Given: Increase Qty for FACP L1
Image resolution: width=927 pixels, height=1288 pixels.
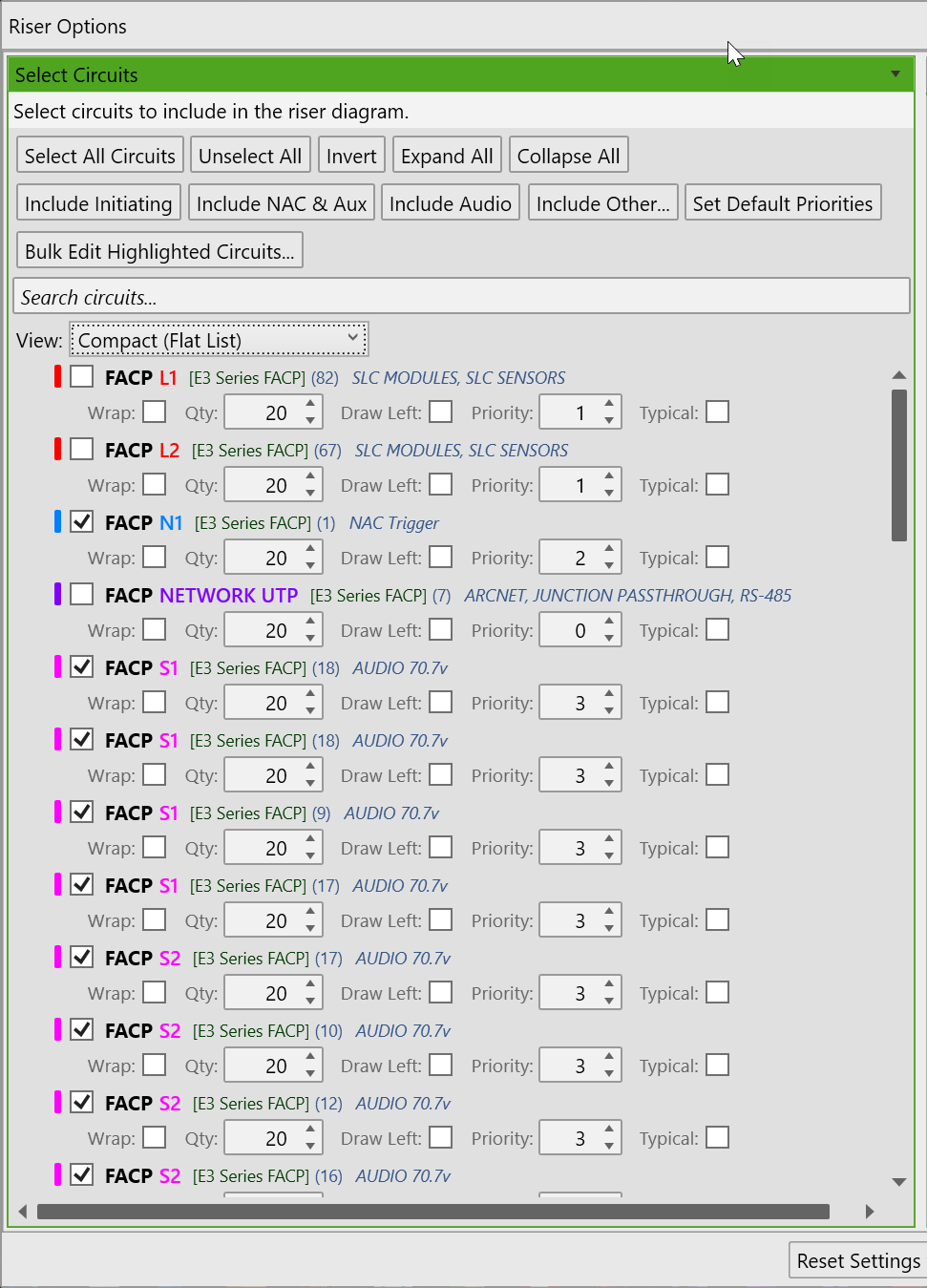Looking at the screenshot, I should tap(310, 404).
